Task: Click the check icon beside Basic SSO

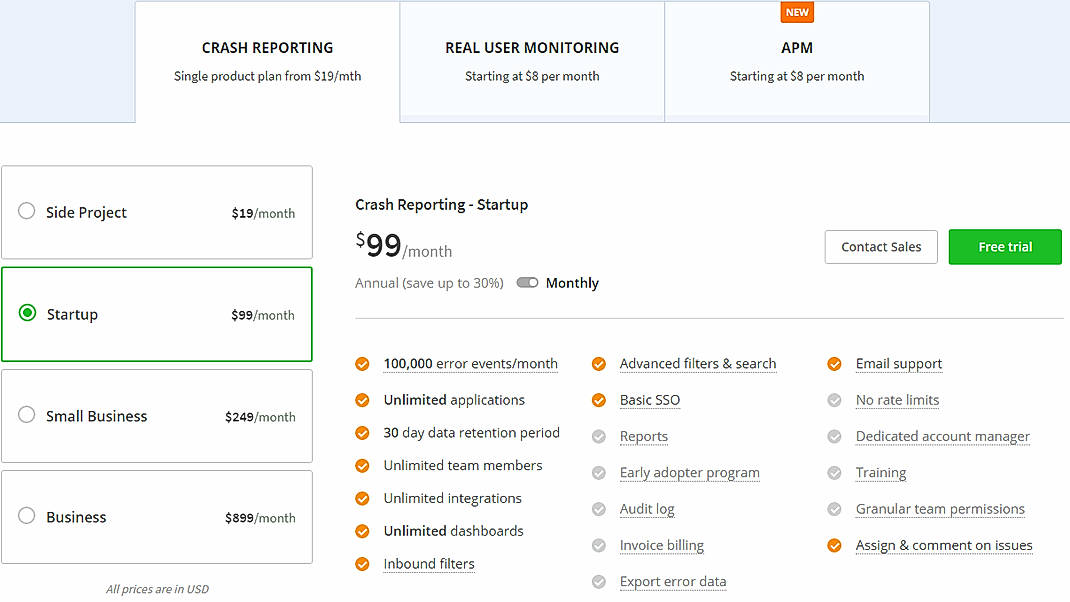Action: point(599,399)
